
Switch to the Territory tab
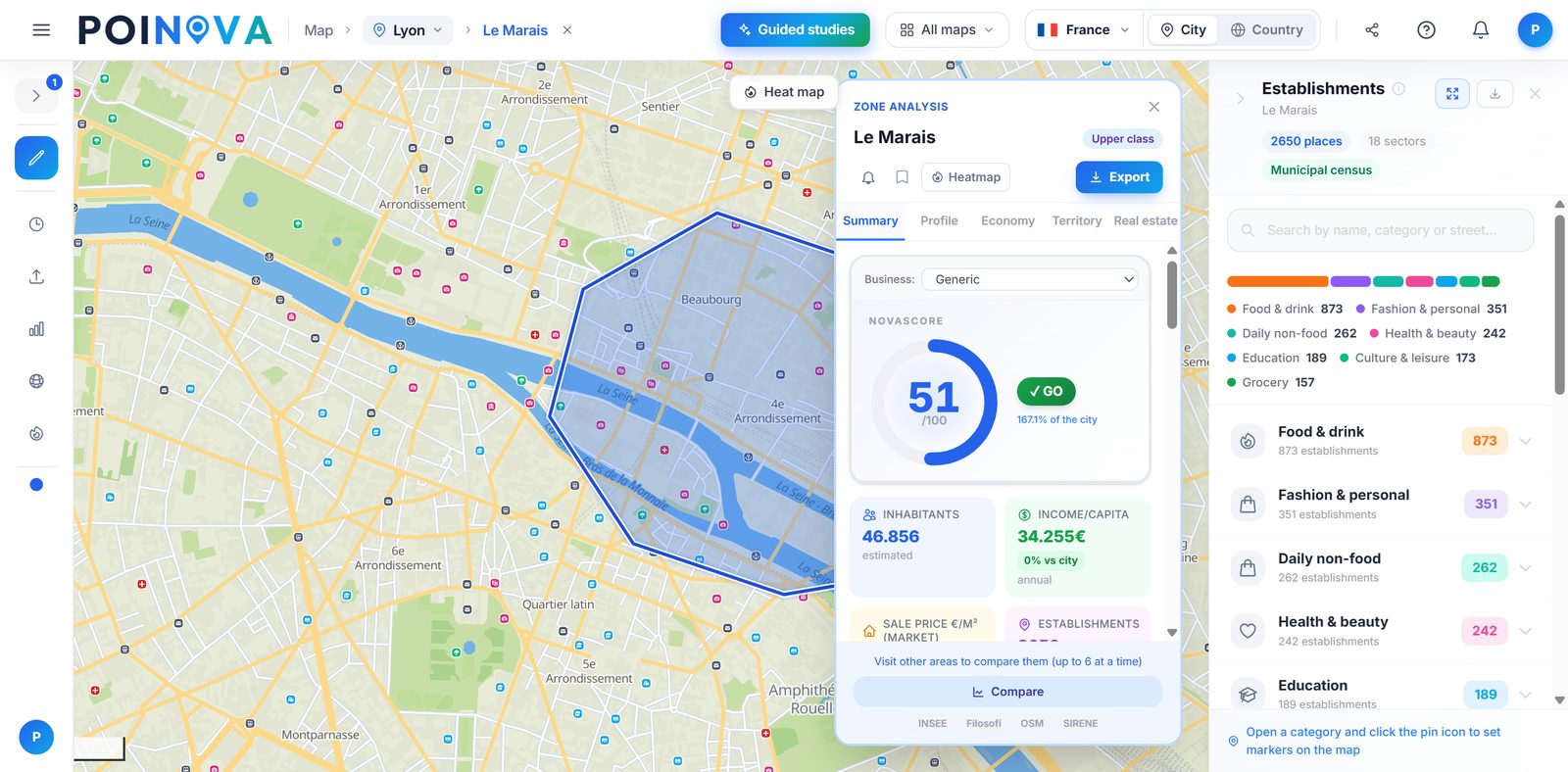point(1077,220)
